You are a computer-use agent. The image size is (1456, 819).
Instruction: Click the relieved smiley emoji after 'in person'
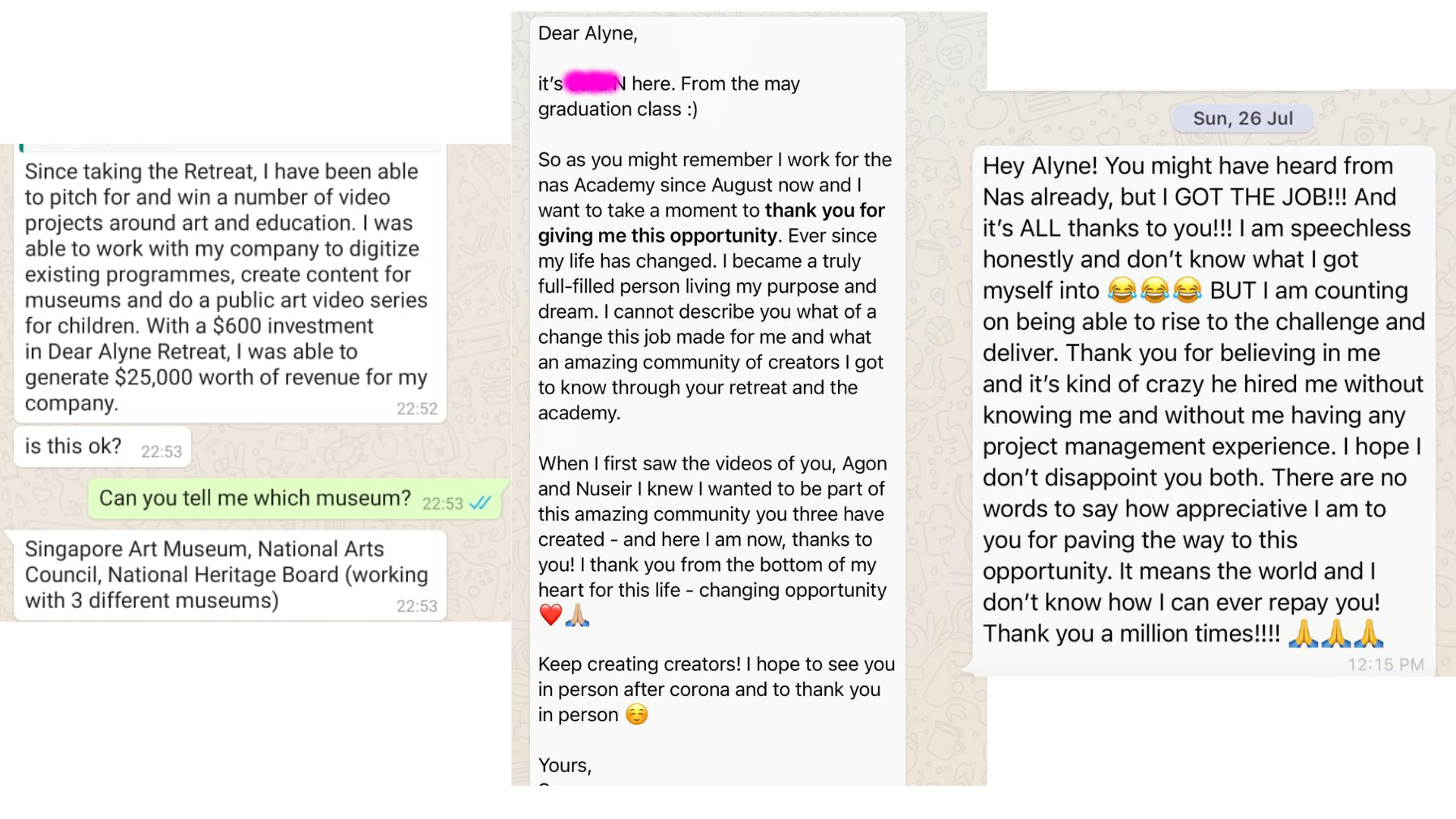coord(637,714)
